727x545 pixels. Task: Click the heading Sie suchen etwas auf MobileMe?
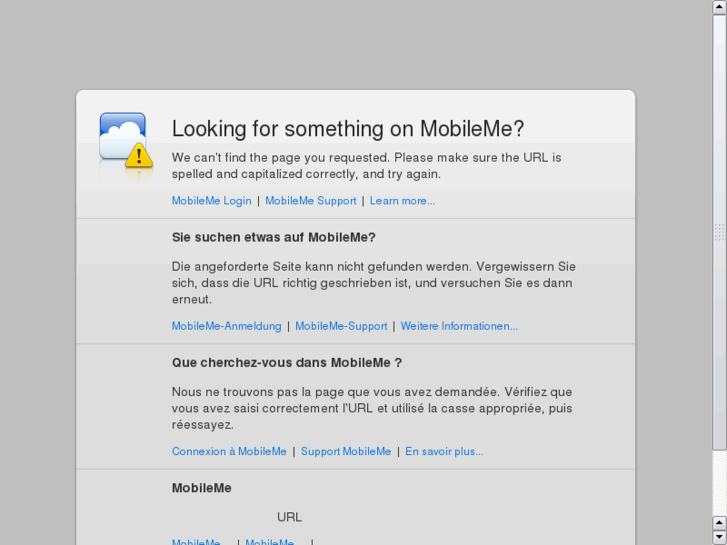click(273, 237)
